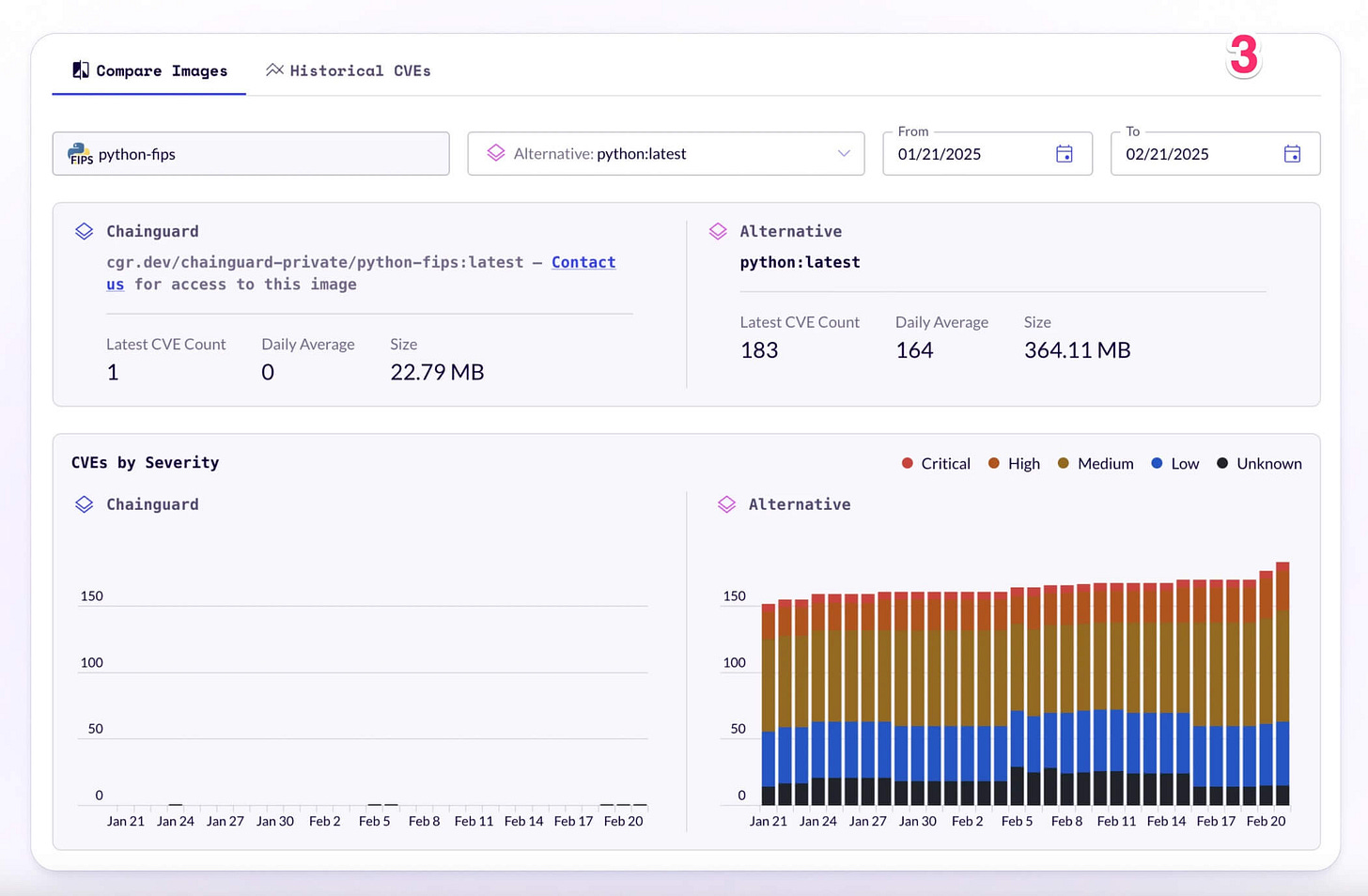Click the Chainguard Daily Average value 0
Image resolution: width=1368 pixels, height=896 pixels.
268,373
